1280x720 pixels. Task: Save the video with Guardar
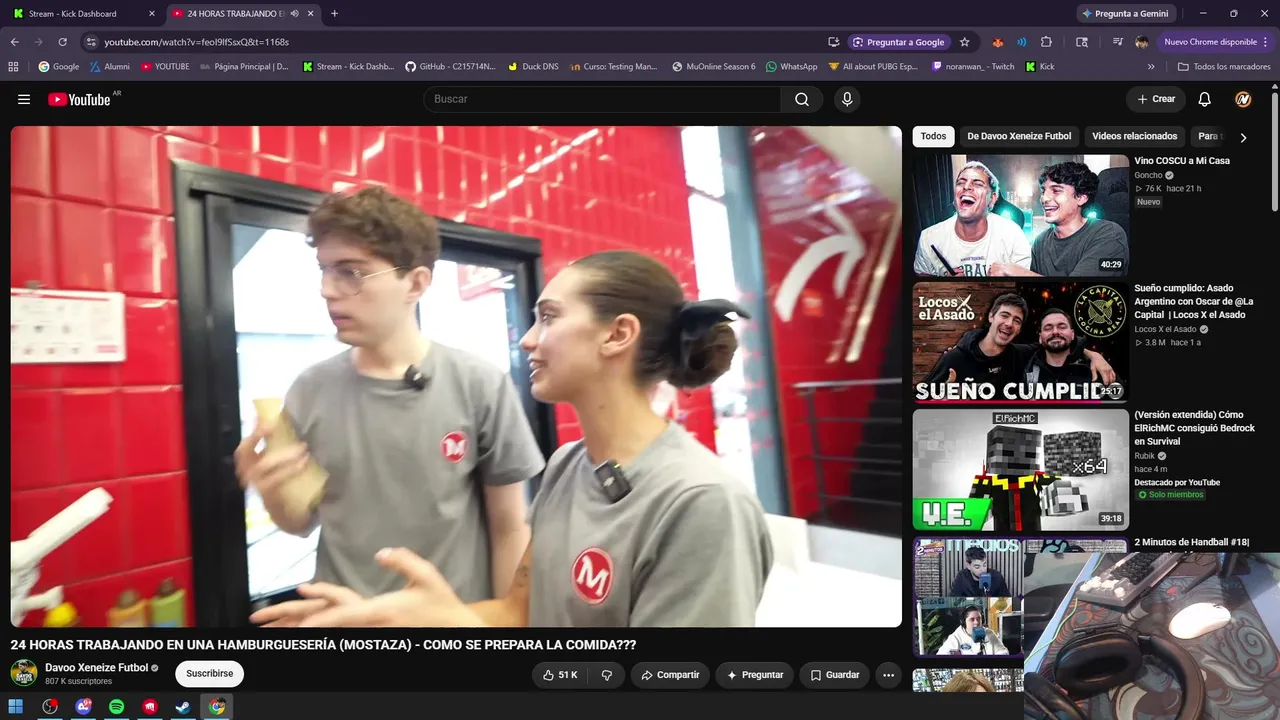pyautogui.click(x=834, y=675)
